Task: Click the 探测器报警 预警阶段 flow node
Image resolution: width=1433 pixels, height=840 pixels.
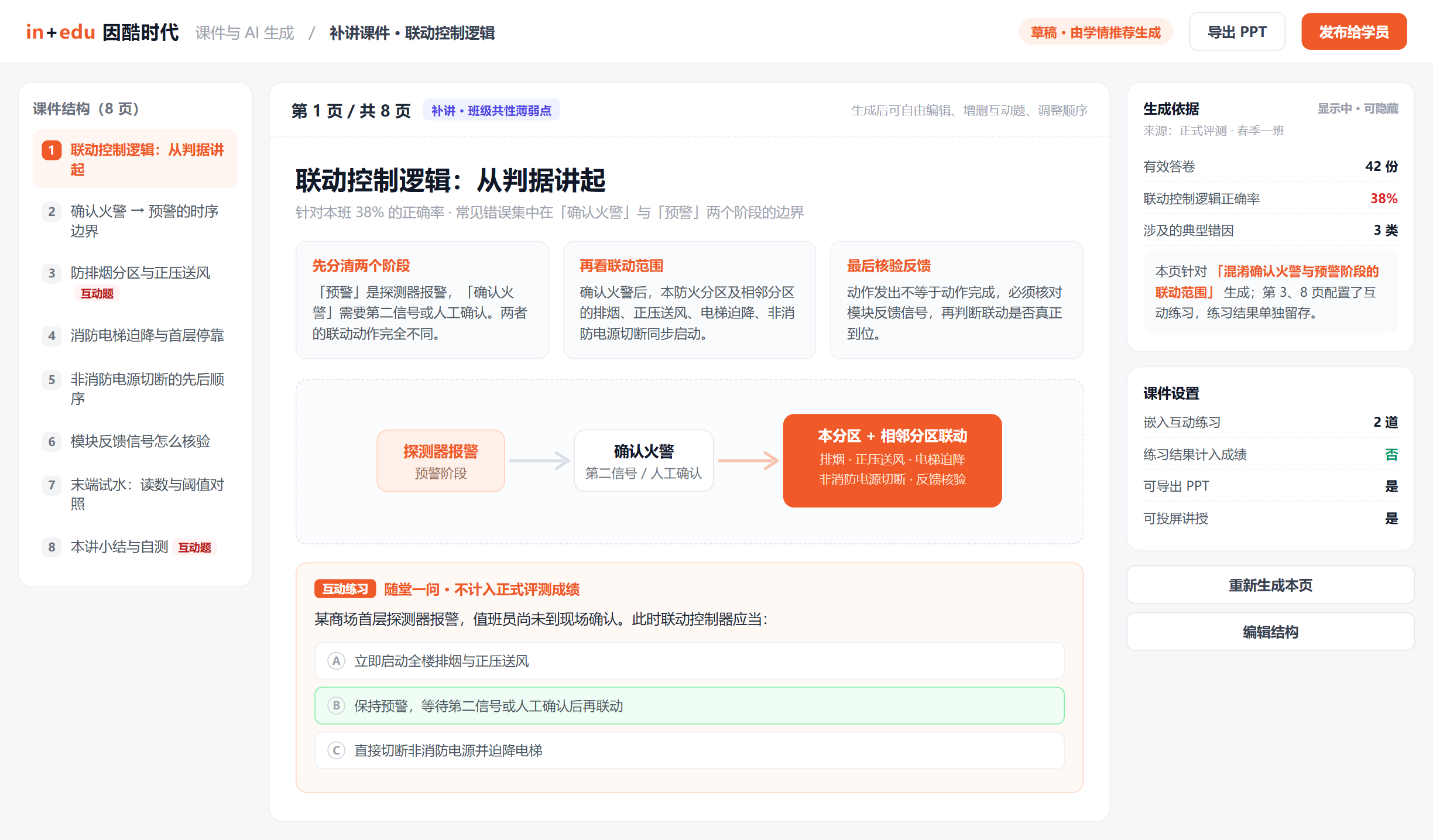Action: coord(441,461)
